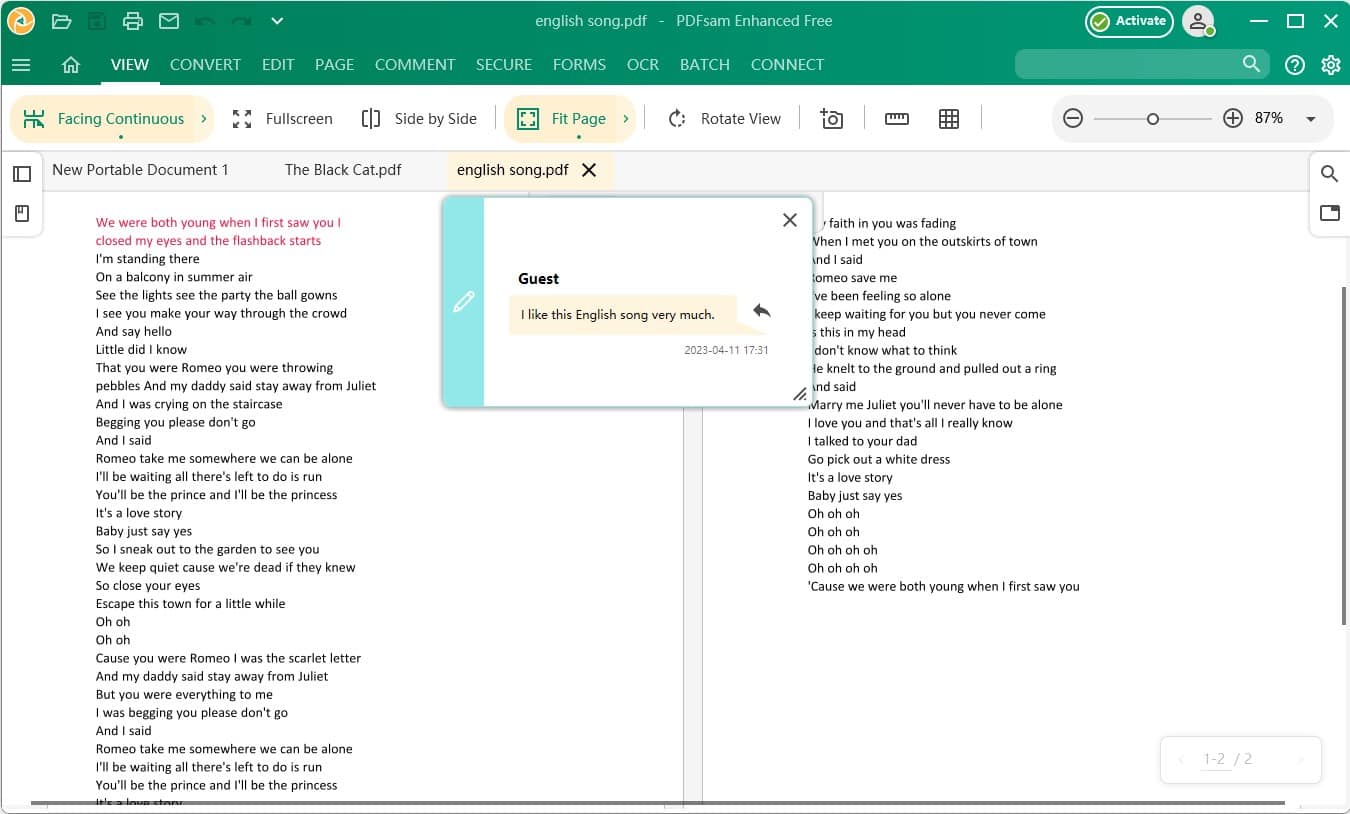Toggle Fit Page mode
The height and width of the screenshot is (814, 1350).
[x=570, y=118]
